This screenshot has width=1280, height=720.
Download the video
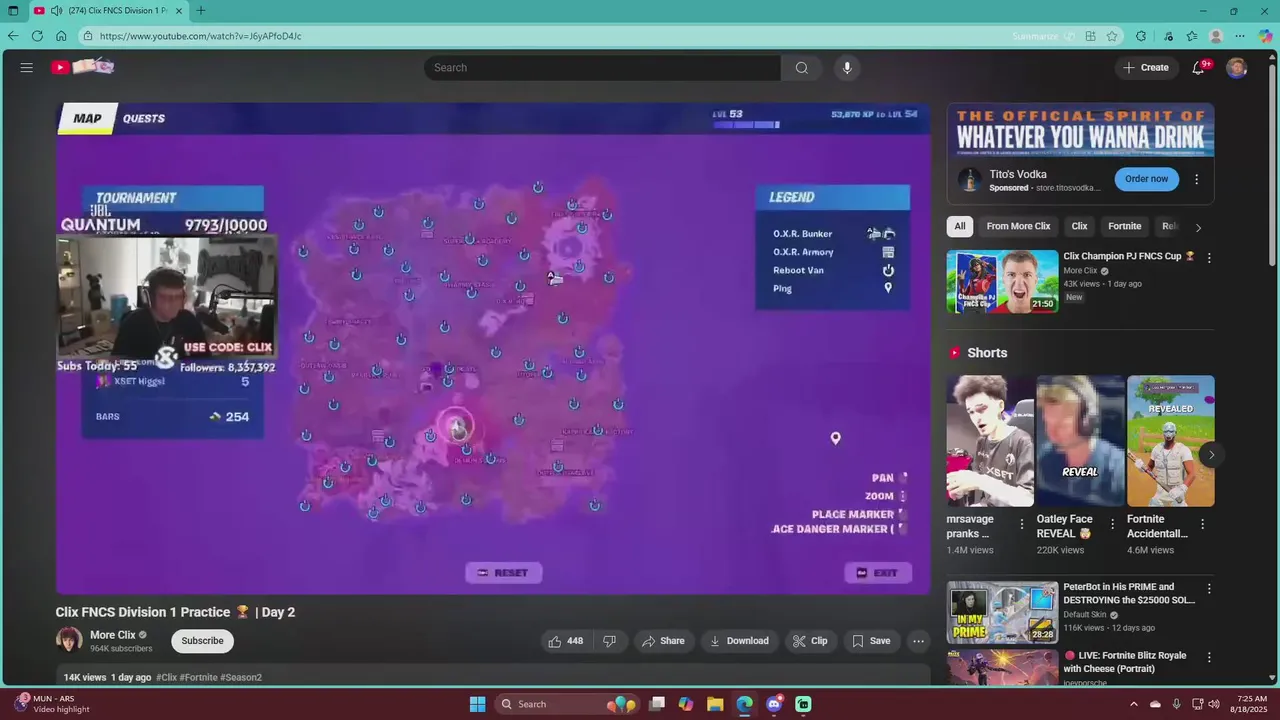tap(739, 641)
